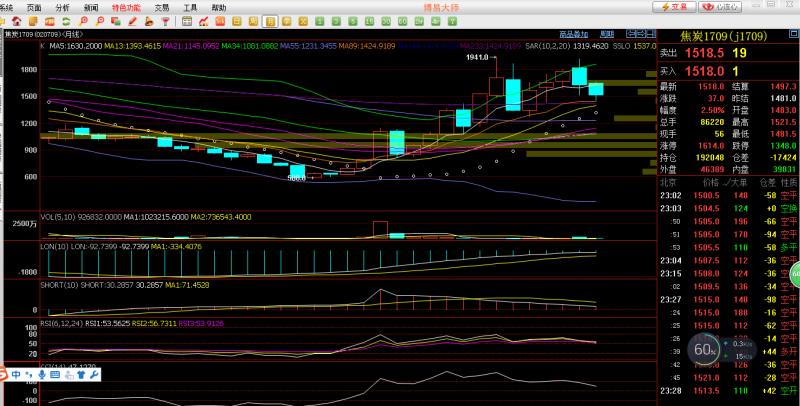Click the red heart button in title bar

(x=720, y=7)
